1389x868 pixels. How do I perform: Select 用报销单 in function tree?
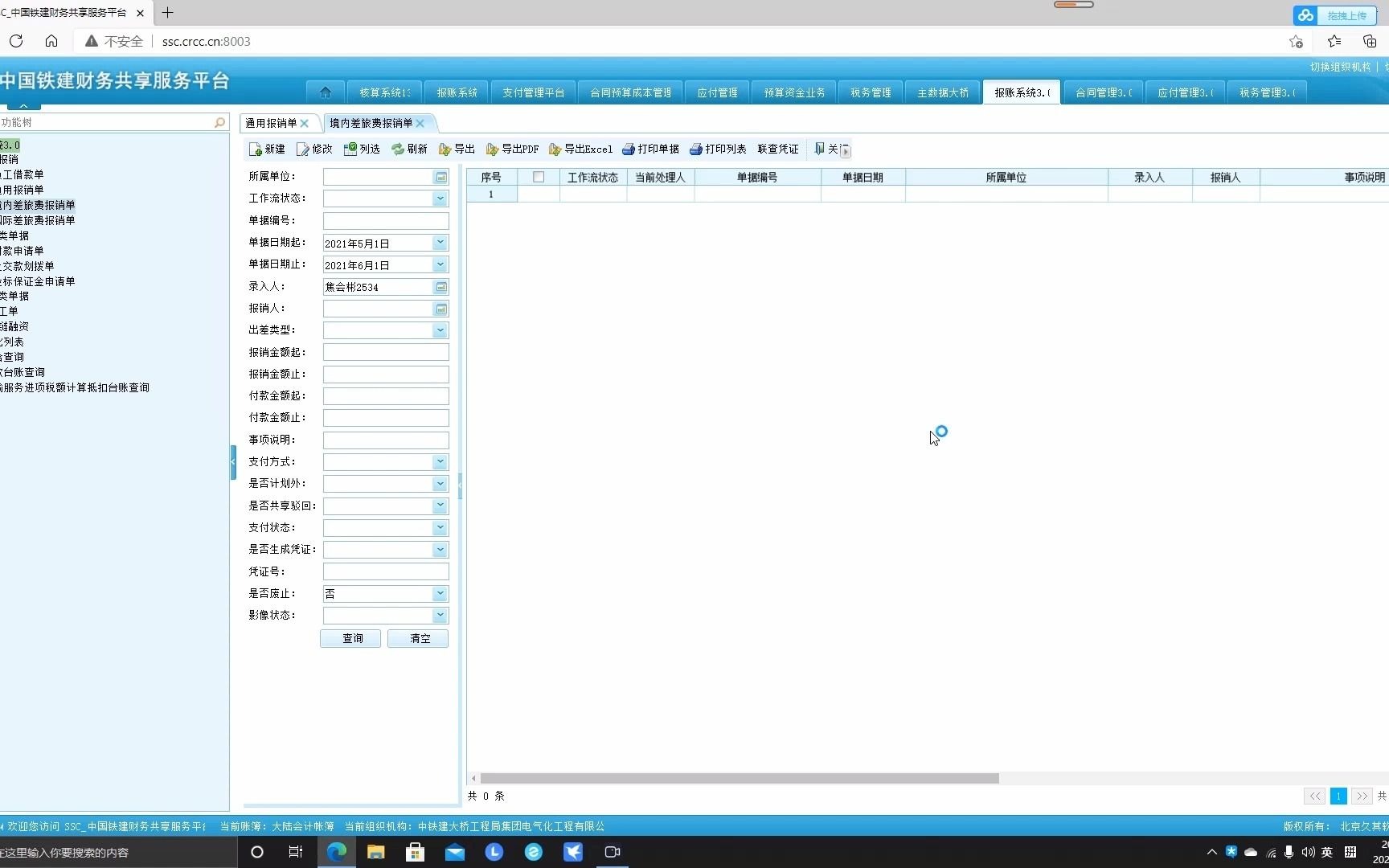[x=23, y=190]
